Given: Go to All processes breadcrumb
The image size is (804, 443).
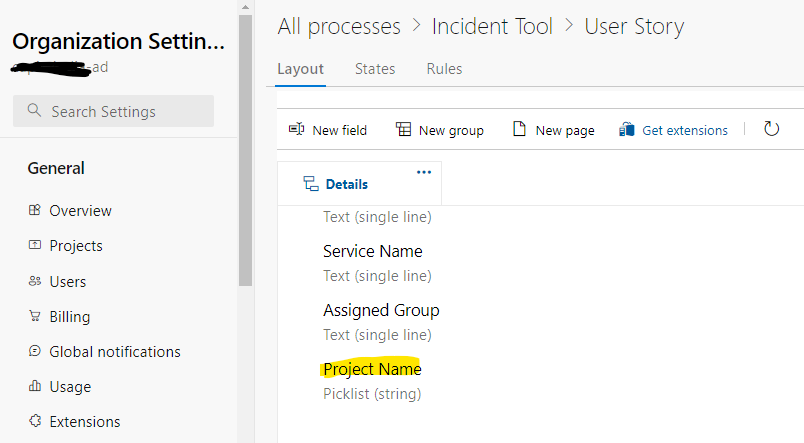Looking at the screenshot, I should coord(339,26).
